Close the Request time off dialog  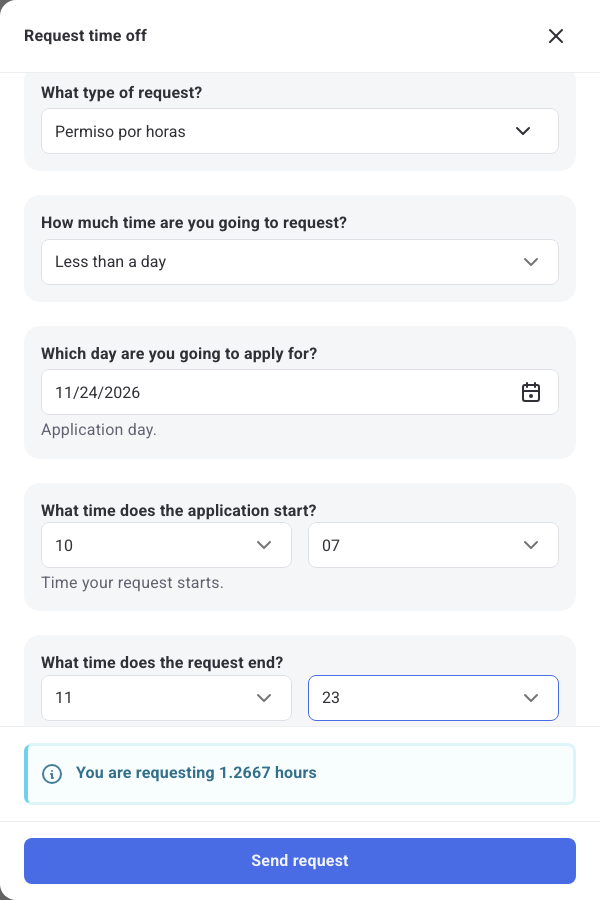tap(555, 36)
